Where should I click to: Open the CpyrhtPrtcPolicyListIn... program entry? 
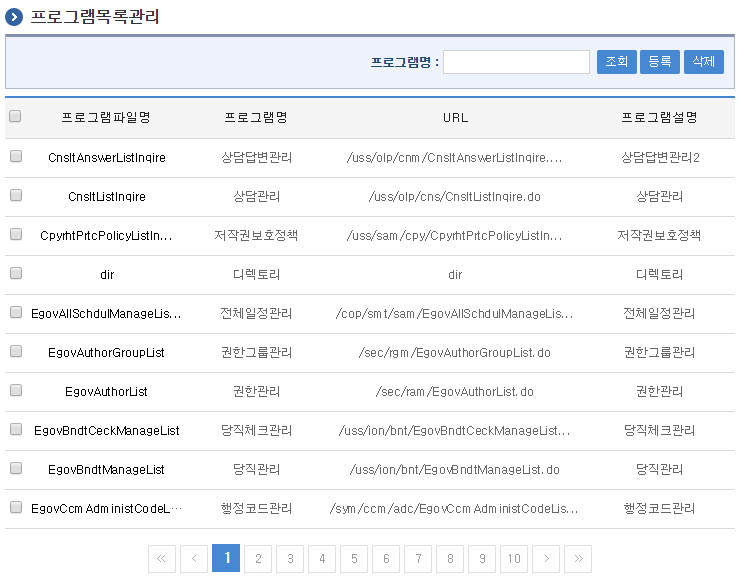[x=106, y=236]
